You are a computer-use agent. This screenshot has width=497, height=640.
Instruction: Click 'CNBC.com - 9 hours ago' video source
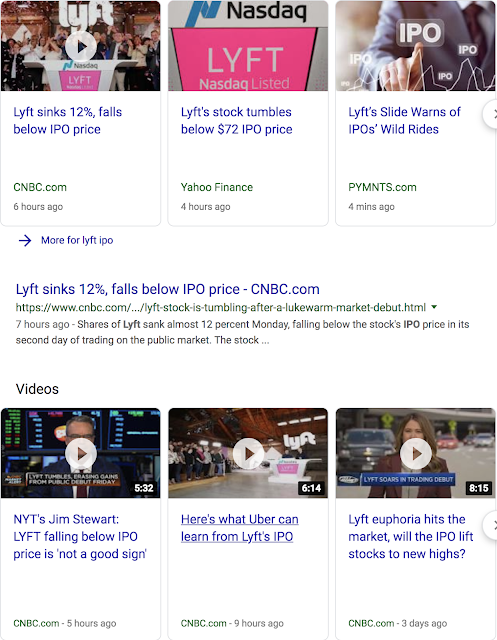click(232, 623)
